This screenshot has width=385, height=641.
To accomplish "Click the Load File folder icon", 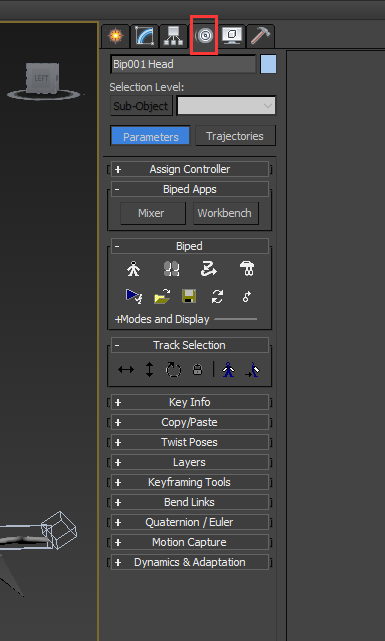I will [x=162, y=296].
